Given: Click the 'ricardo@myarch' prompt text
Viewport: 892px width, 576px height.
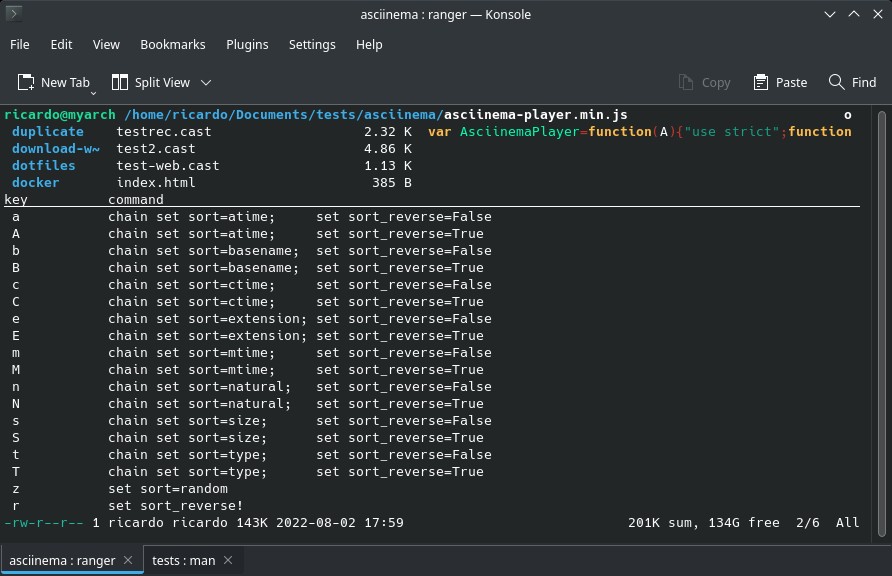Looking at the screenshot, I should click(x=60, y=114).
